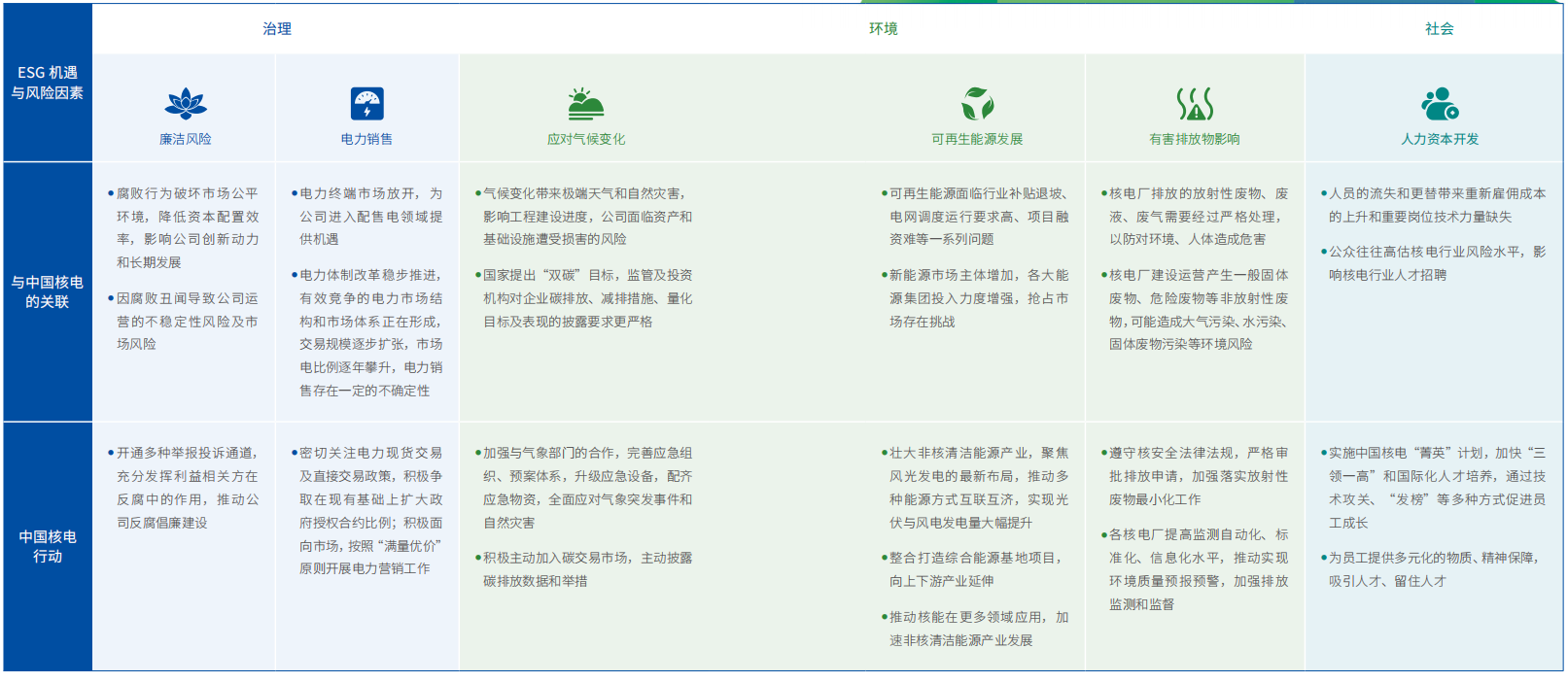The image size is (1568, 683).
Task: Click the bullet starting 因腐败丑闻导致公司运营
Action: (x=184, y=321)
